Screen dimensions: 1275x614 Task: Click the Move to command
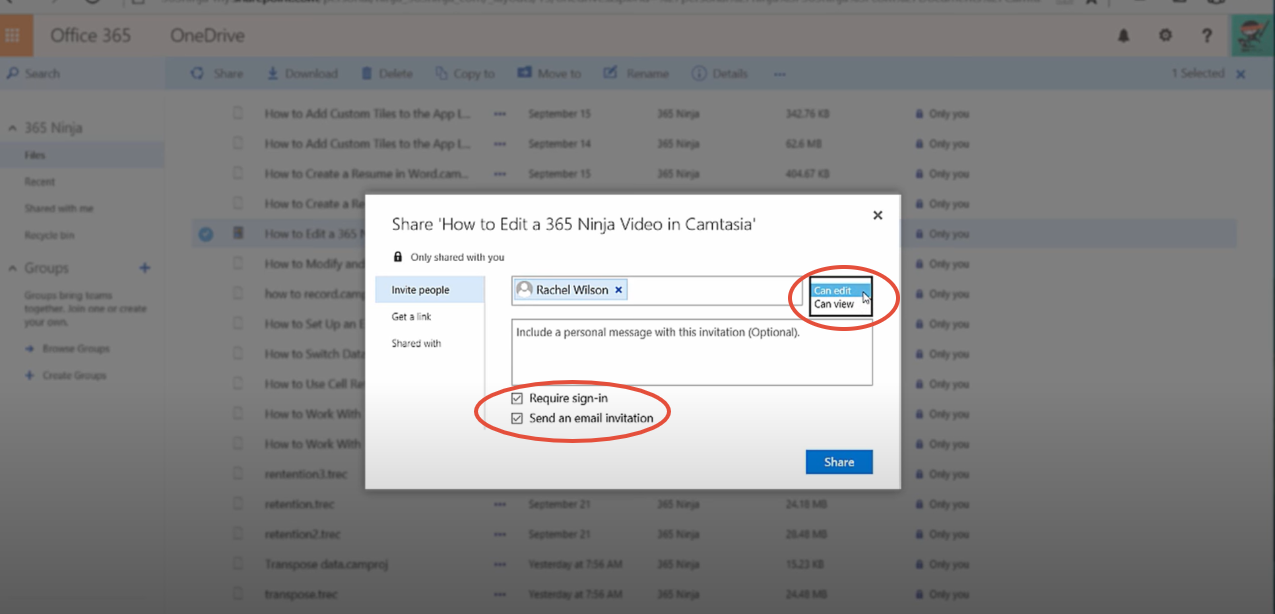pyautogui.click(x=549, y=74)
